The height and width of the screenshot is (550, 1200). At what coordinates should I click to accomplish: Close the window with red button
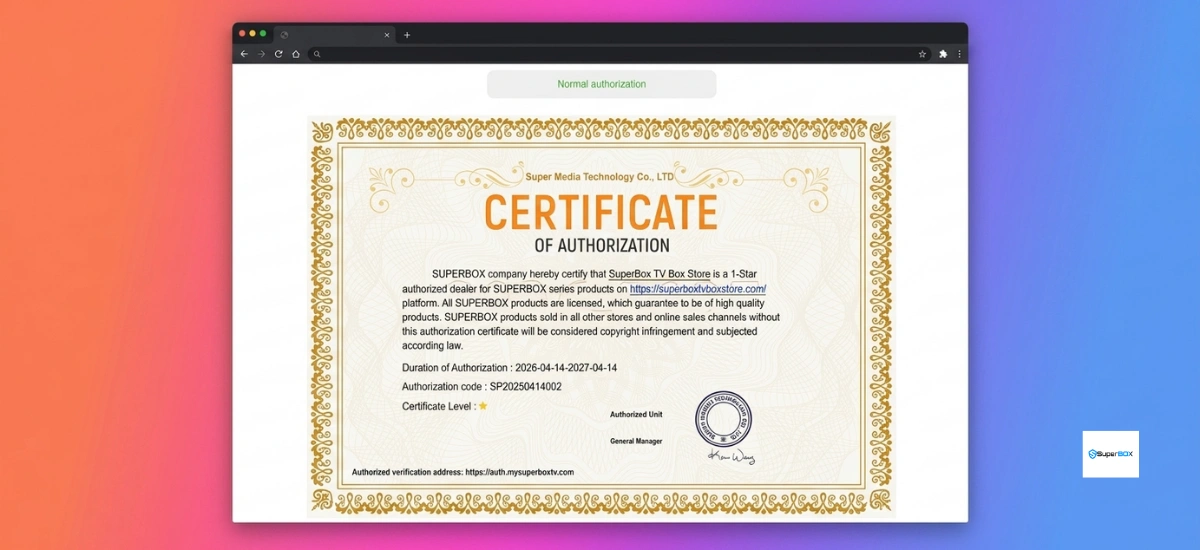(x=242, y=34)
